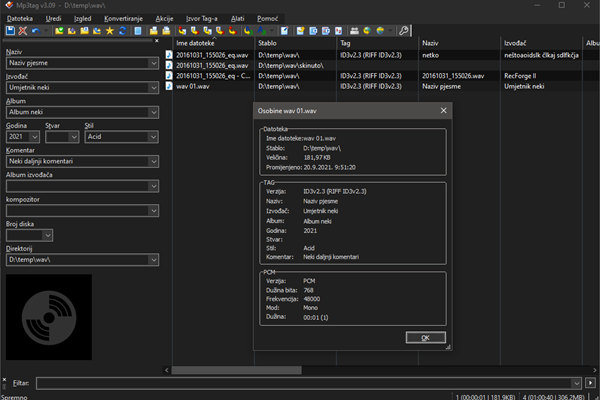Open the Komentar field dropdown
This screenshot has height=400, width=600.
click(154, 161)
